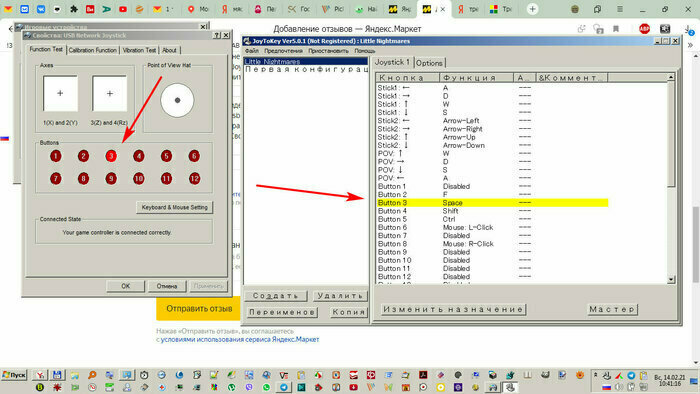
Task: Select the Первая конфигурац profile
Action: [306, 70]
